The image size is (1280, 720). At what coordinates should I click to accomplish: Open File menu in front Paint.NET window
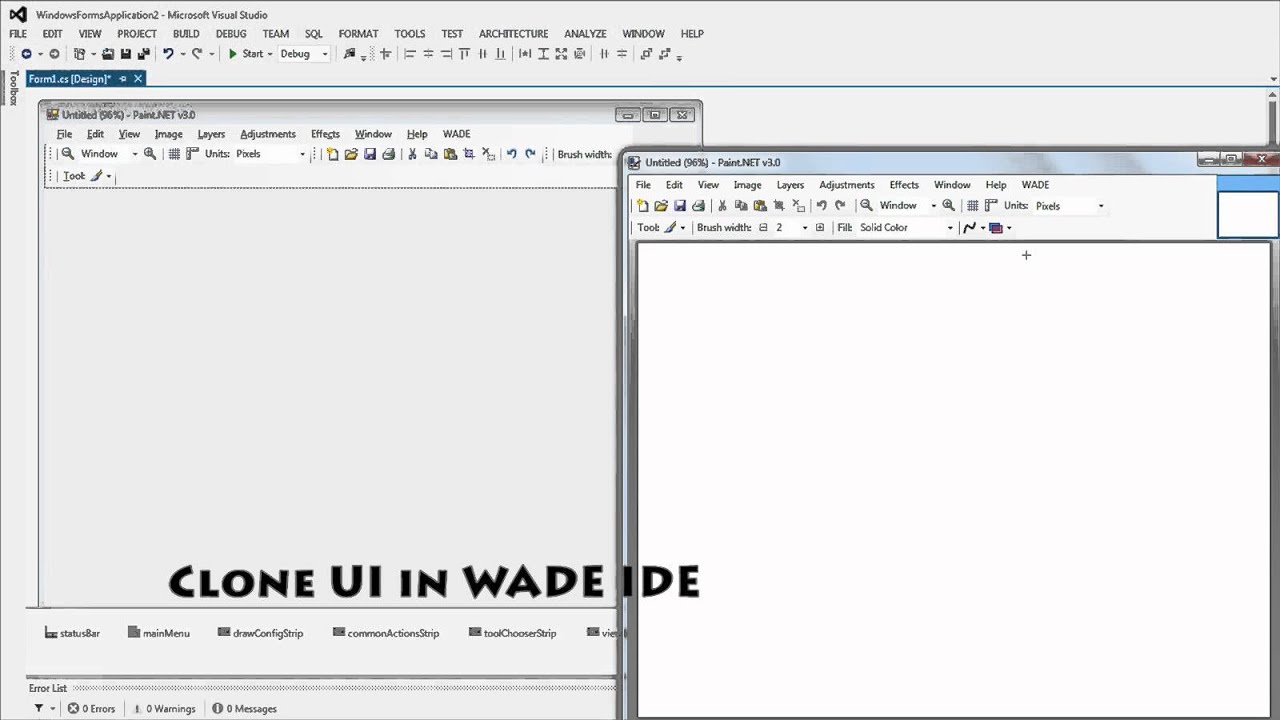tap(643, 185)
